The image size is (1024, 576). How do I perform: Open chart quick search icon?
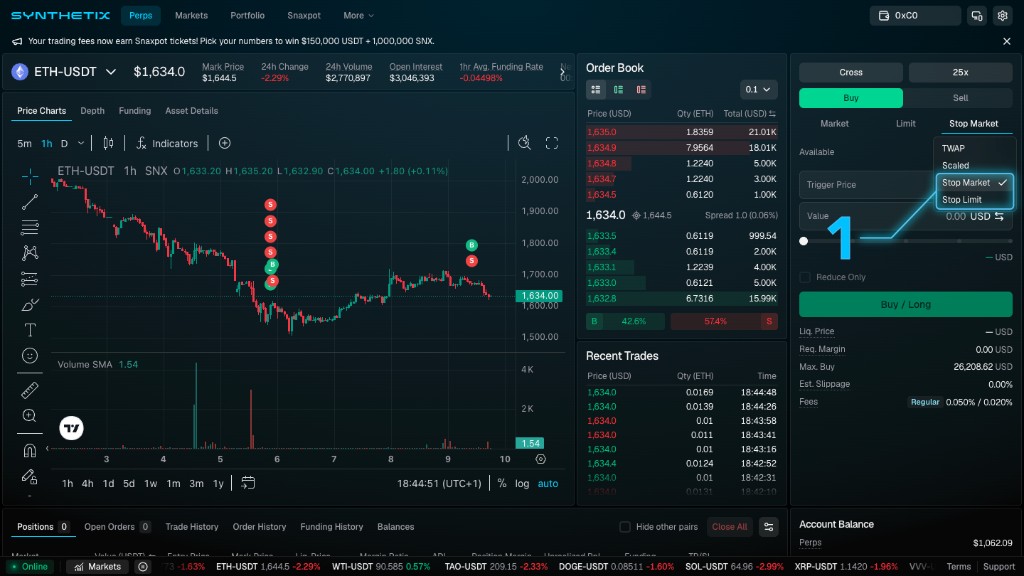[x=524, y=143]
